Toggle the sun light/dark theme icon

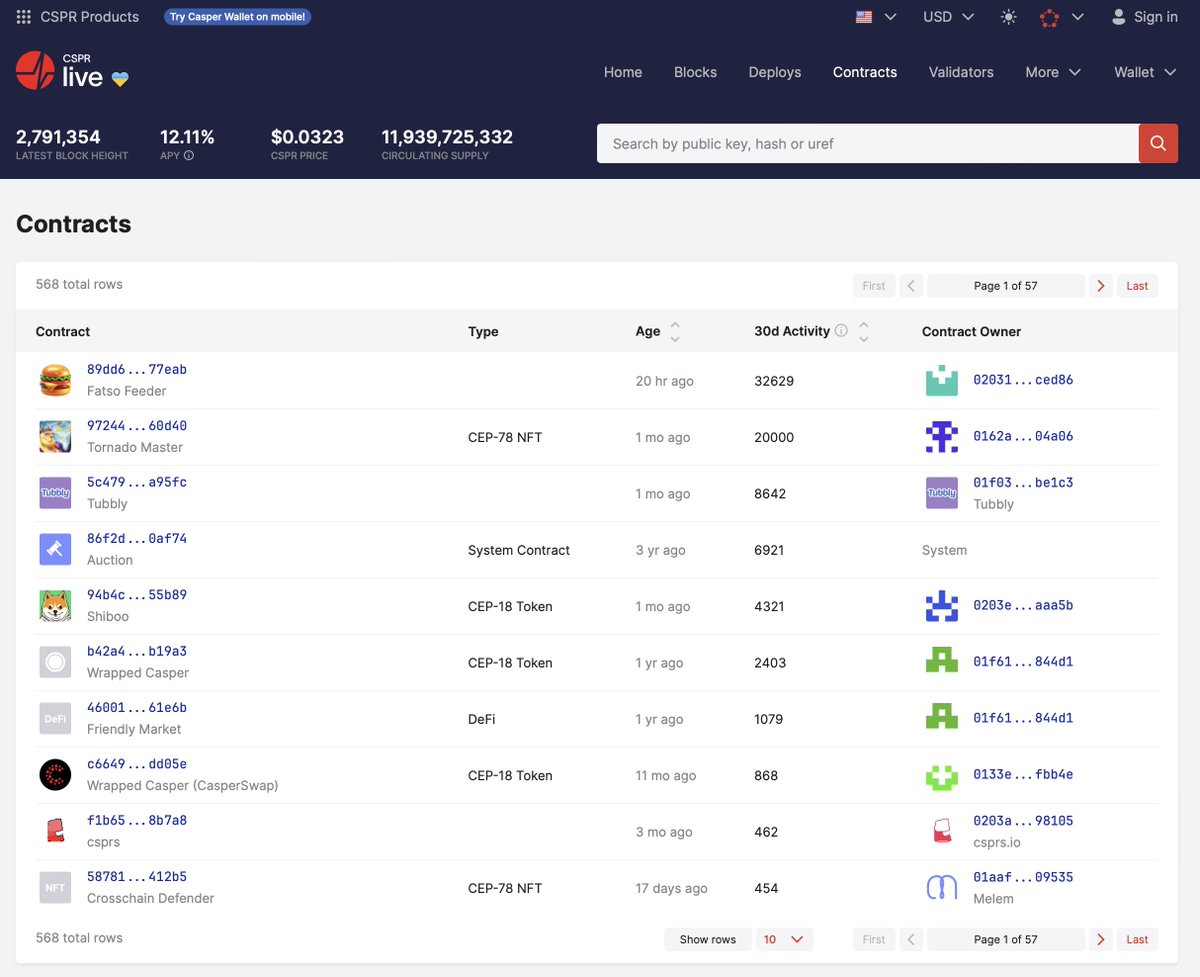tap(1008, 17)
